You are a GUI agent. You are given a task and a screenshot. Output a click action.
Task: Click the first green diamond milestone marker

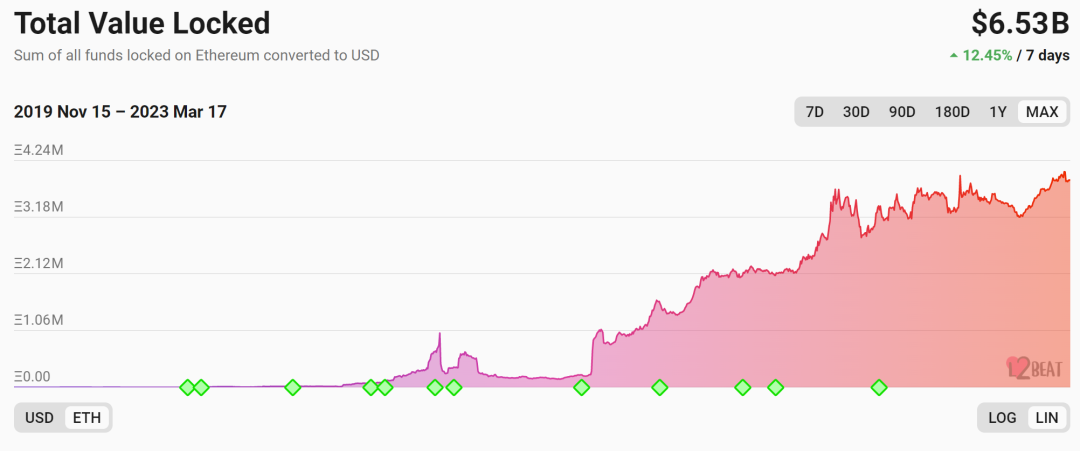coord(187,388)
